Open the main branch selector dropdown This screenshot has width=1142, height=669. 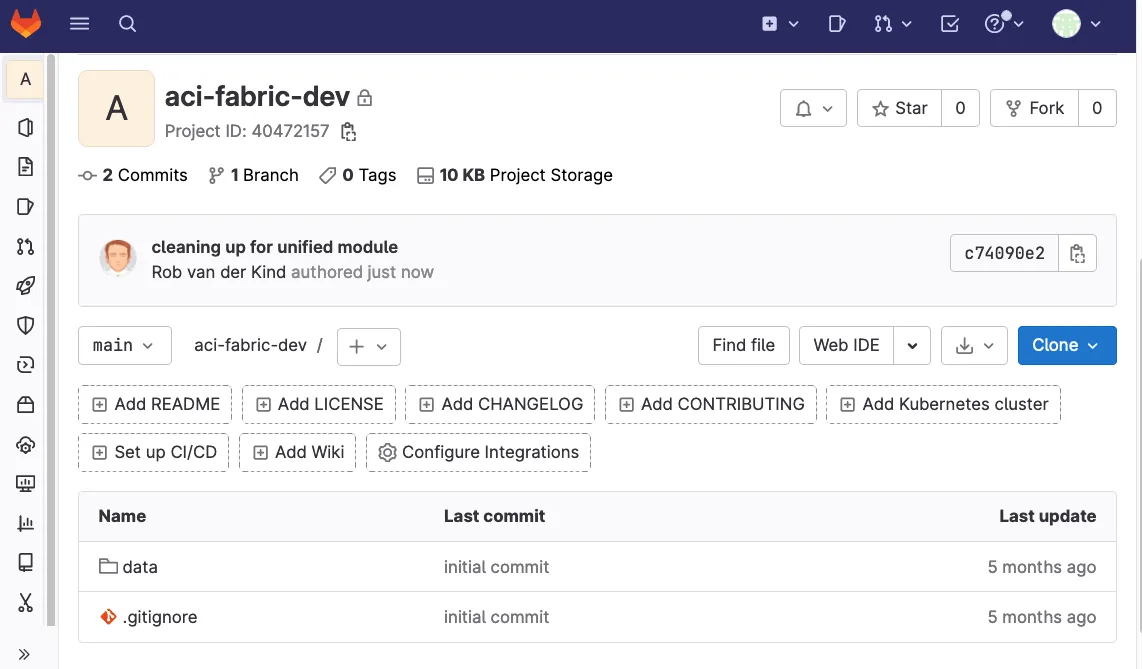pyautogui.click(x=124, y=345)
